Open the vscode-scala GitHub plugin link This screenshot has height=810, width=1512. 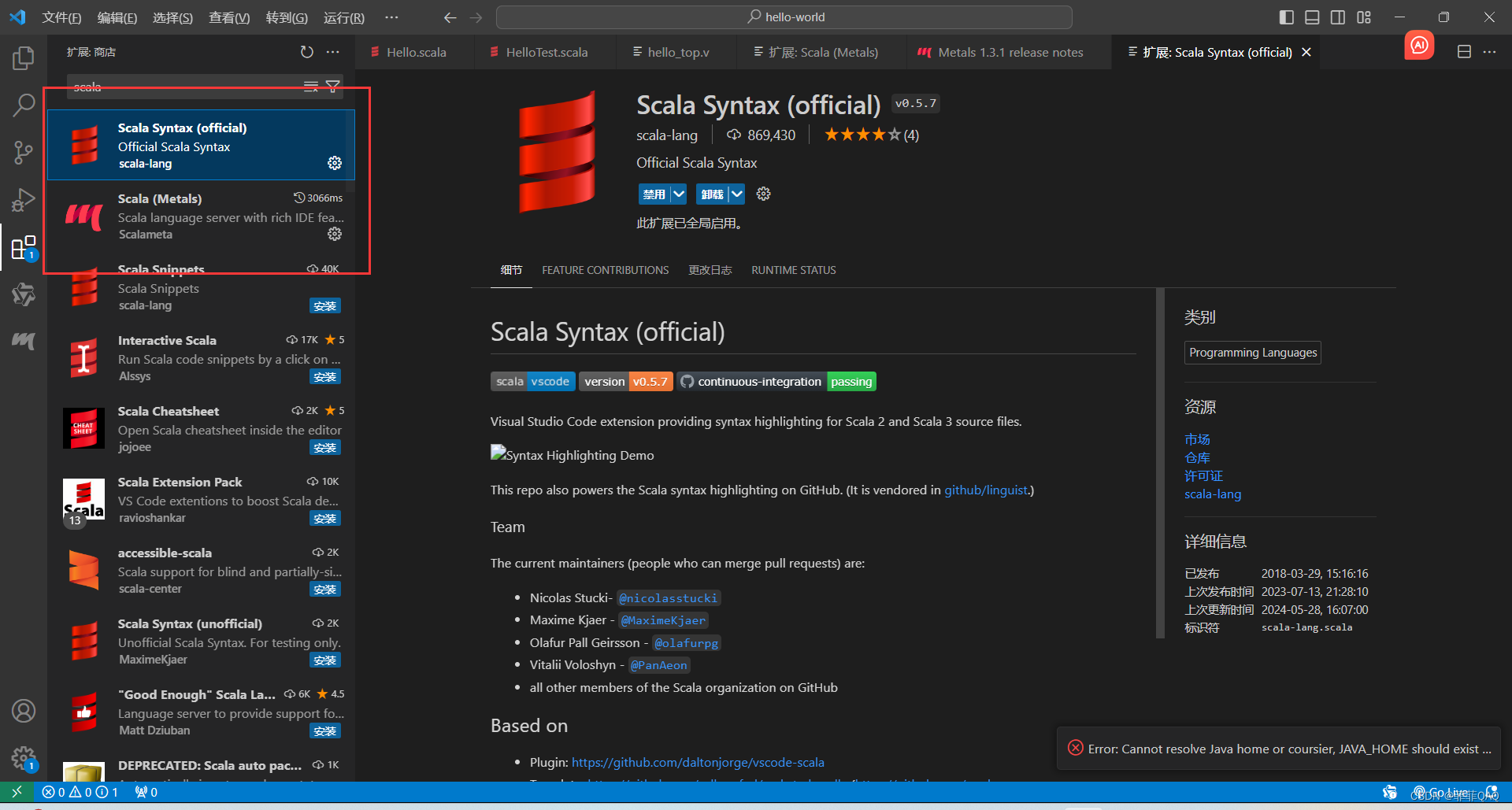[x=698, y=762]
